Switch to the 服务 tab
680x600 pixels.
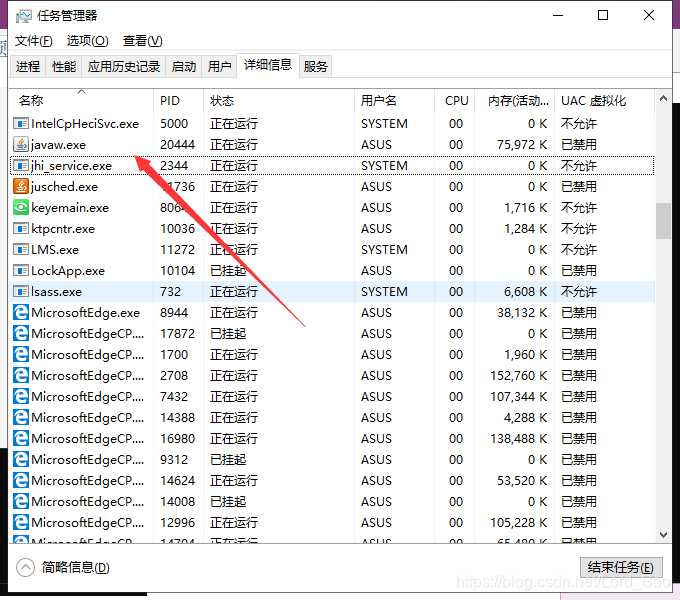315,66
